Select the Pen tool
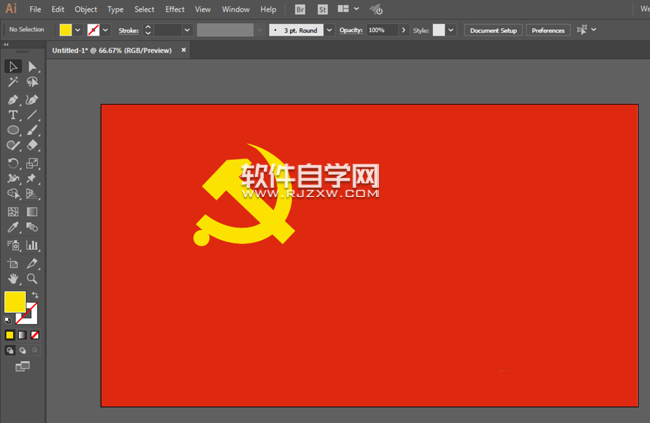 tap(13, 100)
